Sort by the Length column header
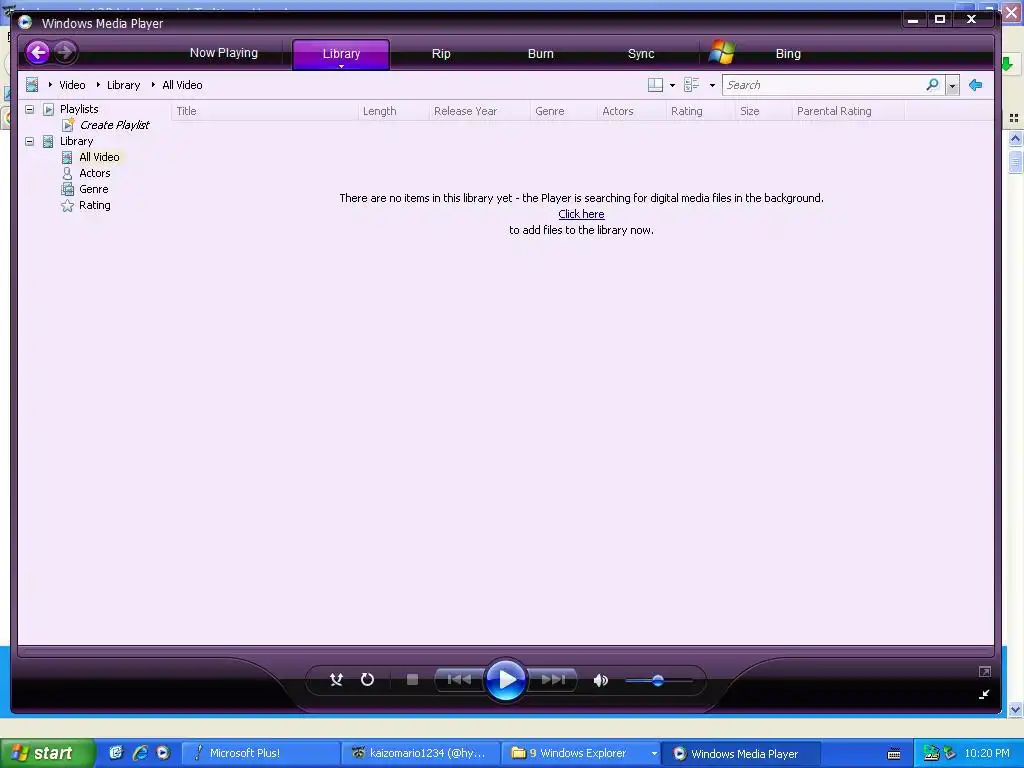1024x768 pixels. pyautogui.click(x=394, y=111)
